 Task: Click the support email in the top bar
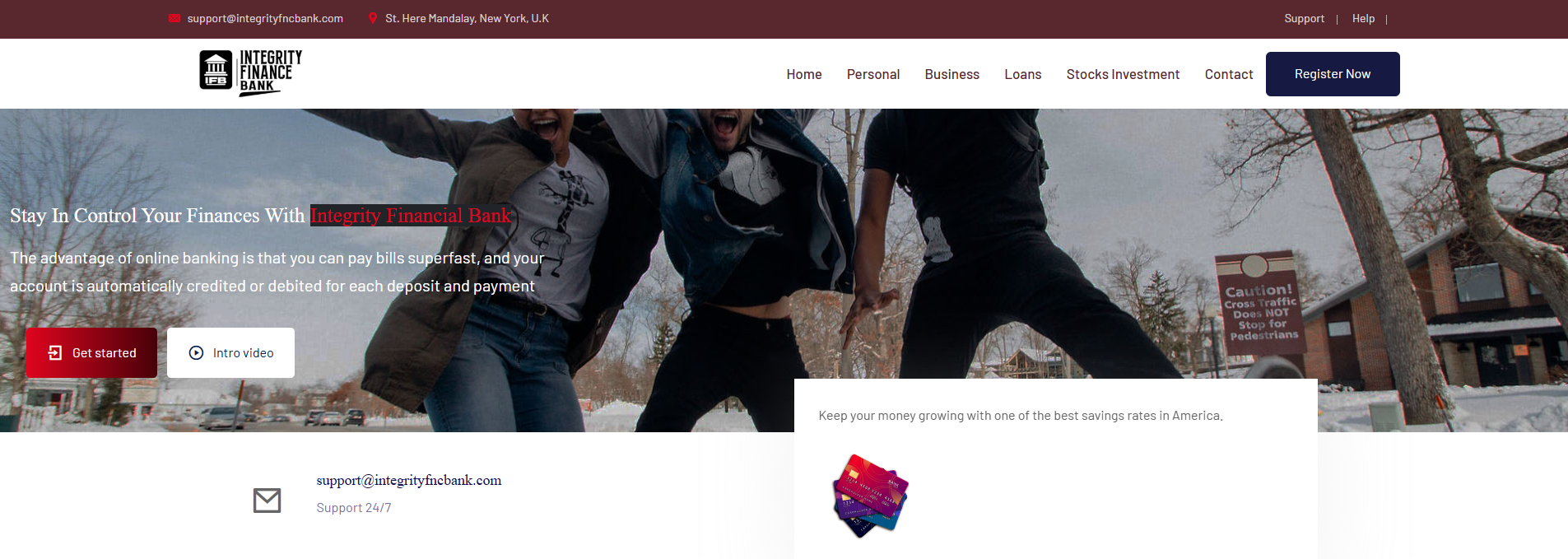(x=265, y=18)
